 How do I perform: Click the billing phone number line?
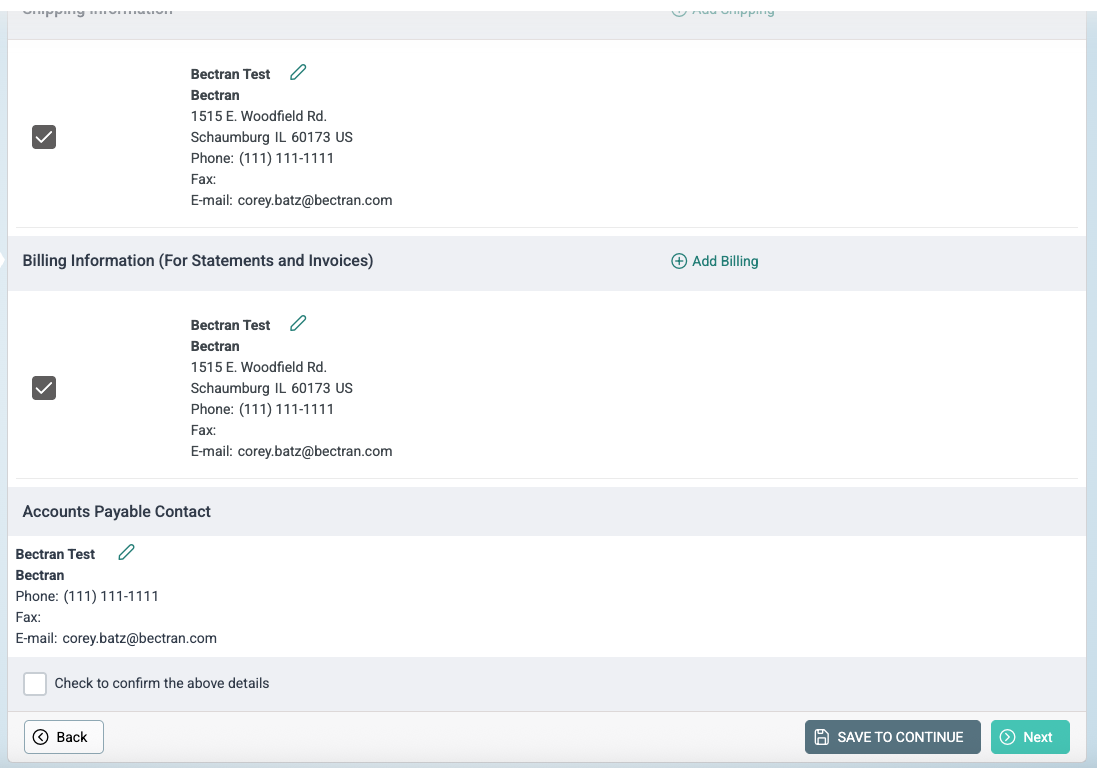pyautogui.click(x=262, y=409)
